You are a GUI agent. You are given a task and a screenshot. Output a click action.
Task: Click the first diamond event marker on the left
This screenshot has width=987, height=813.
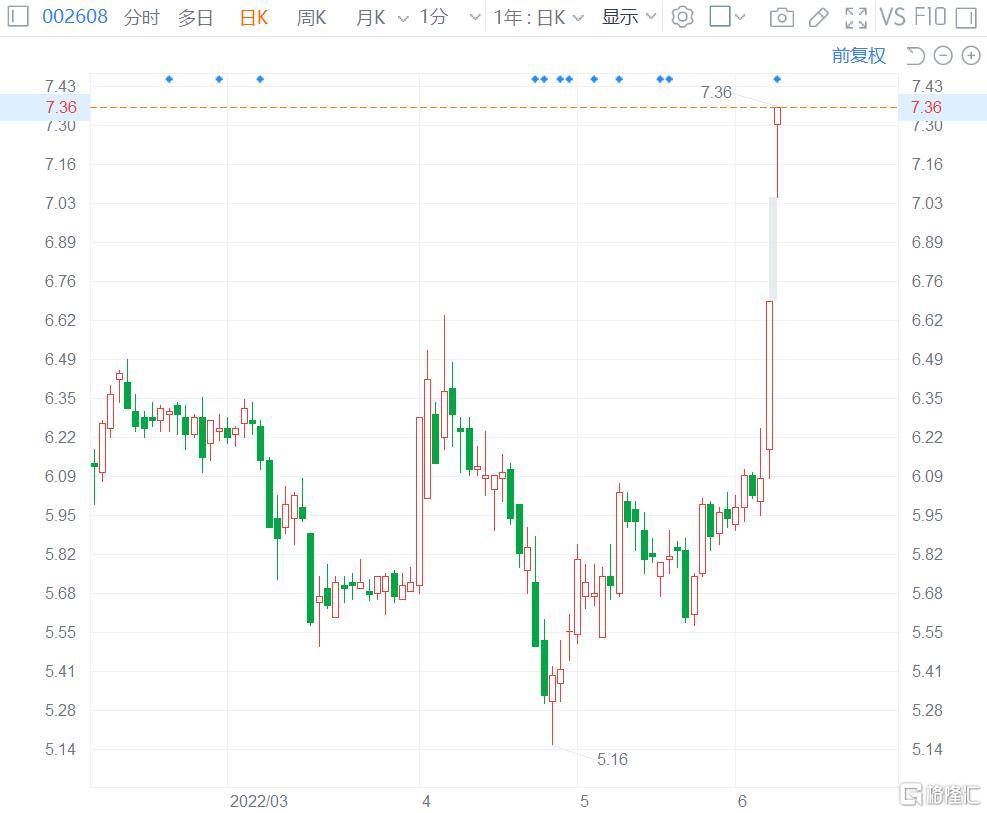(x=169, y=79)
